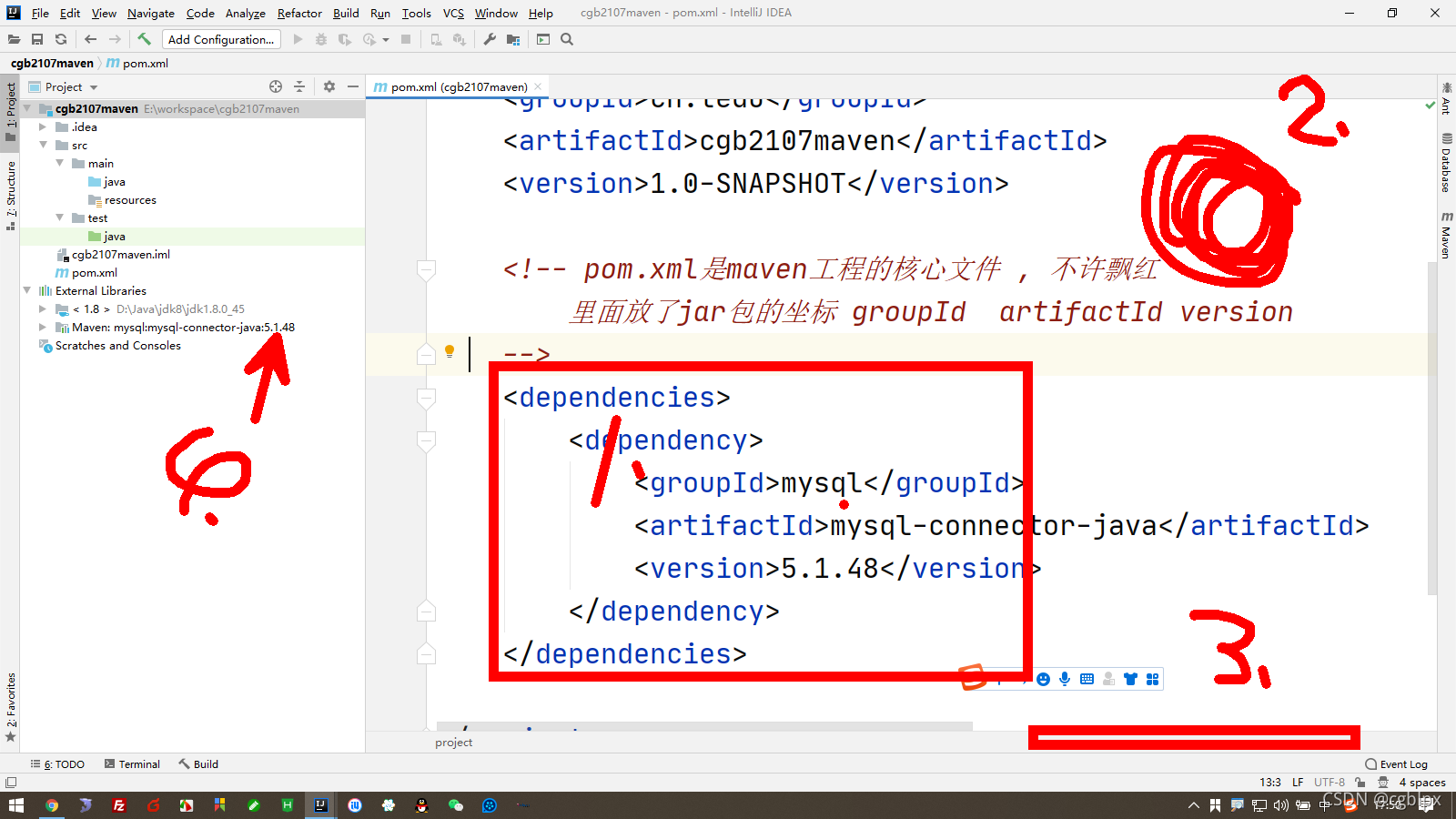Toggle the Terminal tool window
The image size is (1456, 819).
pyautogui.click(x=132, y=764)
